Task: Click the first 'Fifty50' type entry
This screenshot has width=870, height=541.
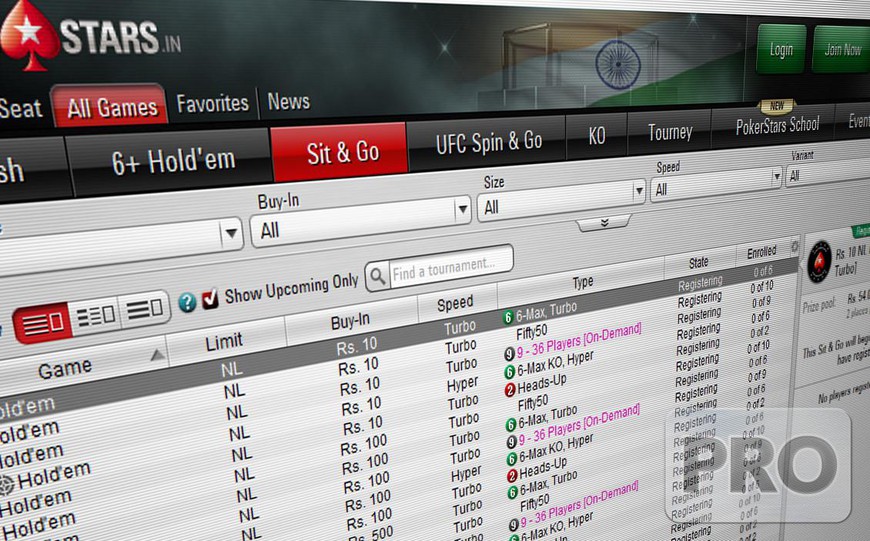Action: pos(532,332)
